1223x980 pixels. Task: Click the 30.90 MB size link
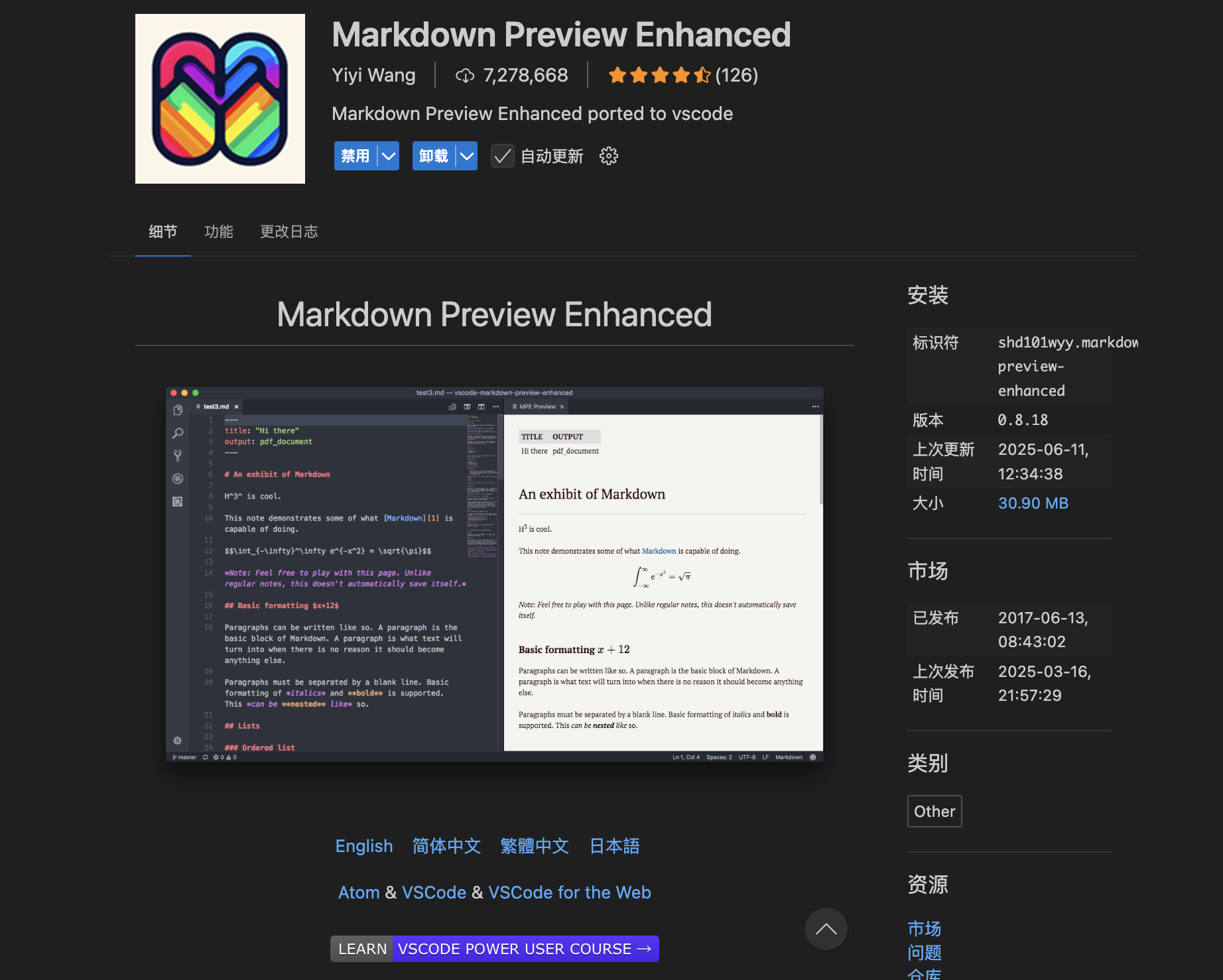pos(1033,503)
